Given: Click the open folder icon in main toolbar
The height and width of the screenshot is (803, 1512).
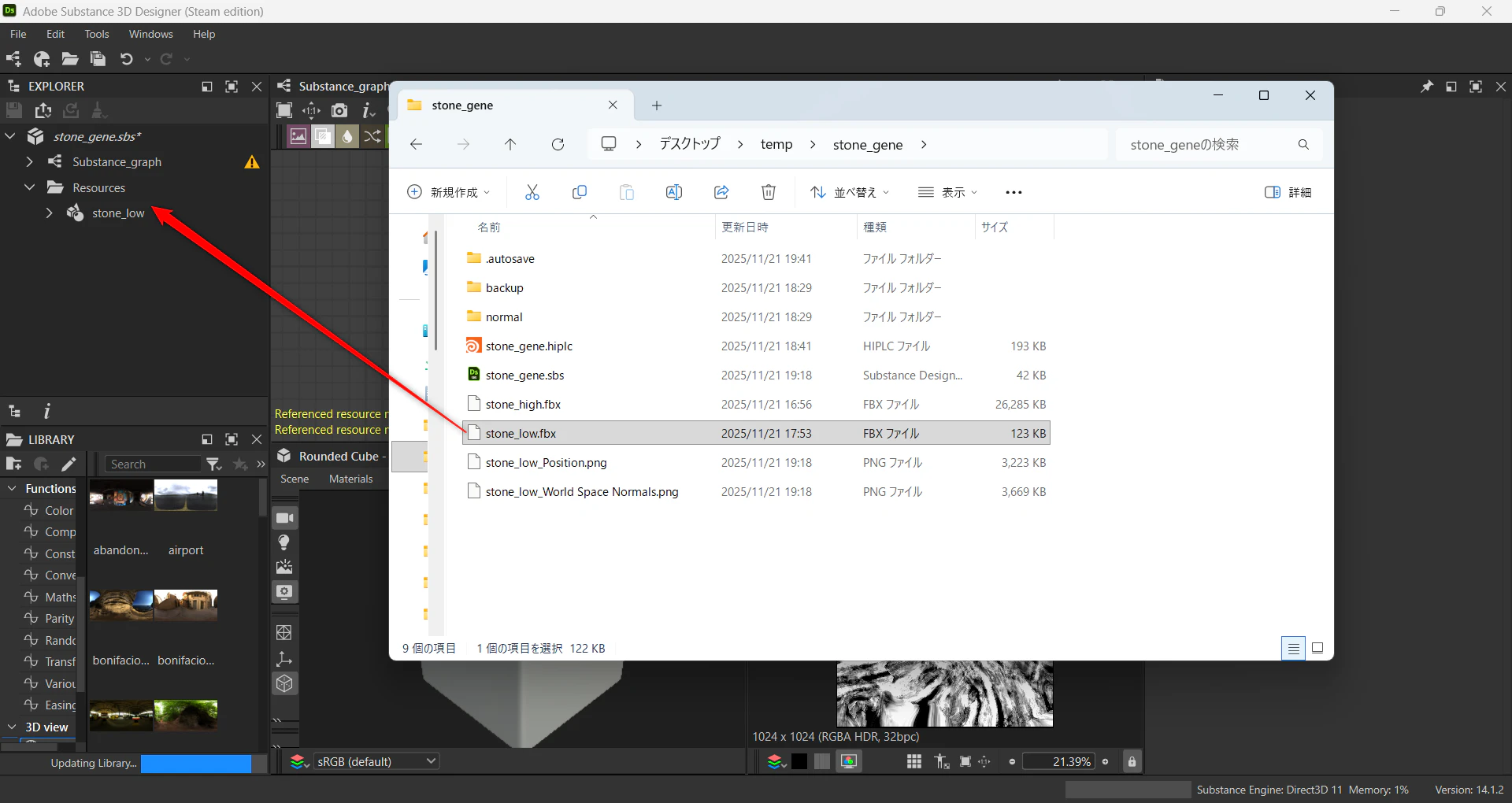Looking at the screenshot, I should (70, 59).
